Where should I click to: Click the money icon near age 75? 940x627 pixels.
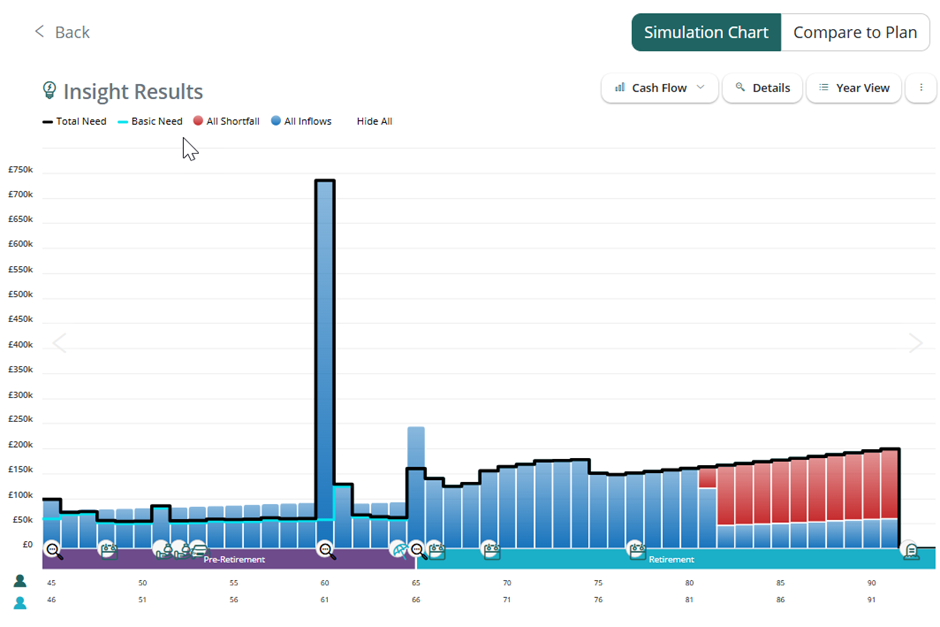click(635, 549)
